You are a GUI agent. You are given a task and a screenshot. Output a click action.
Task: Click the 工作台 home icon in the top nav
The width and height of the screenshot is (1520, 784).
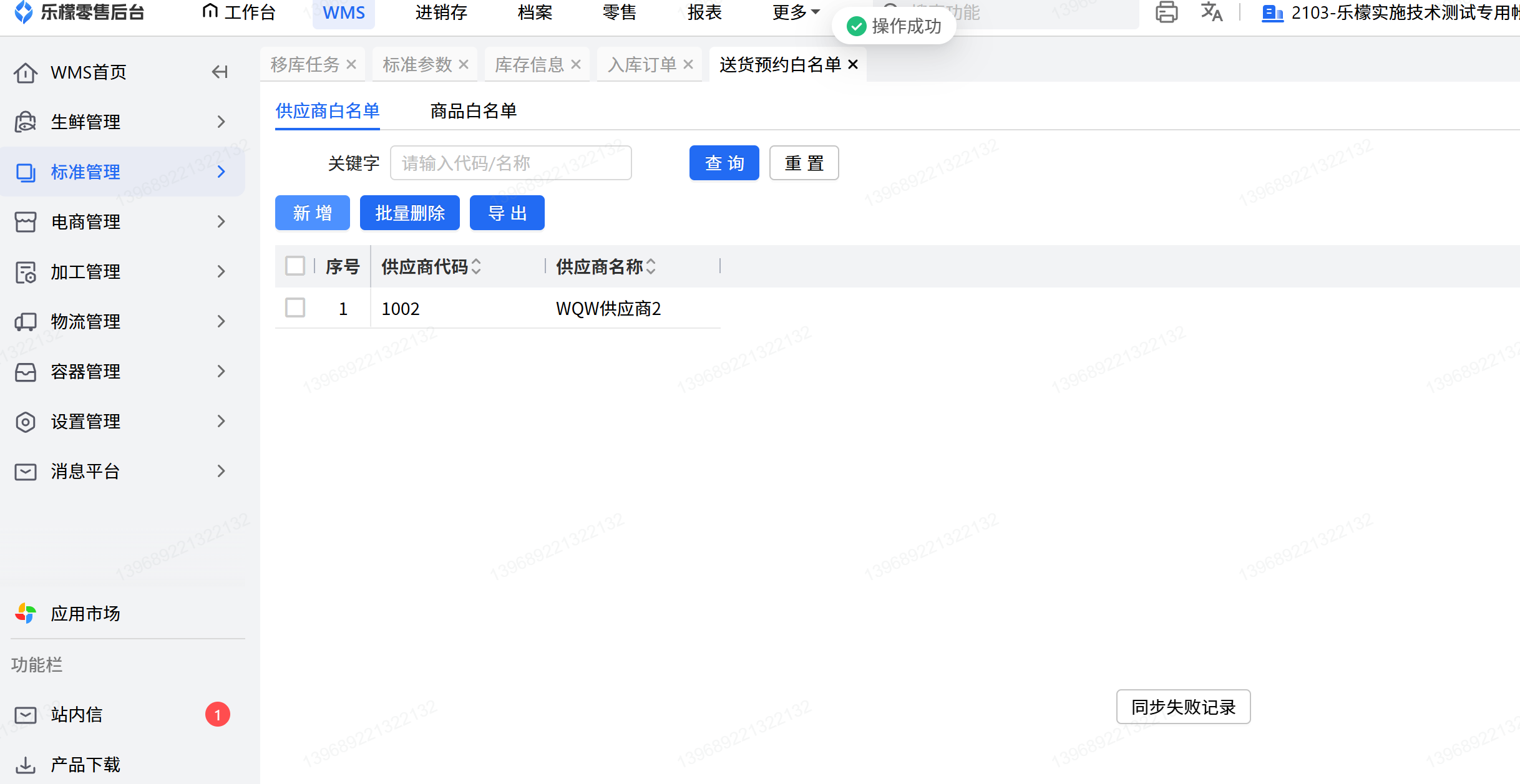[x=210, y=11]
